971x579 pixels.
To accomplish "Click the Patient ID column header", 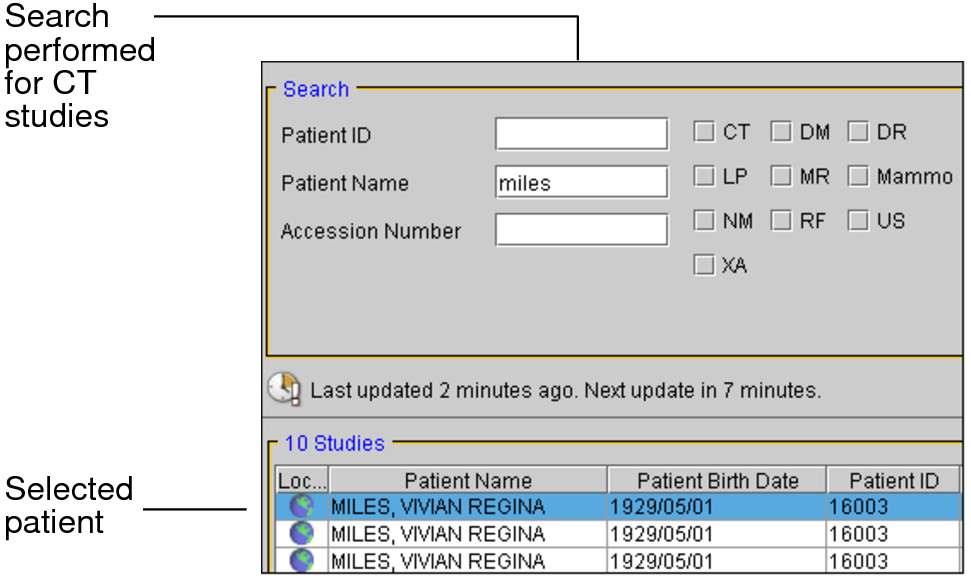I will pos(893,481).
